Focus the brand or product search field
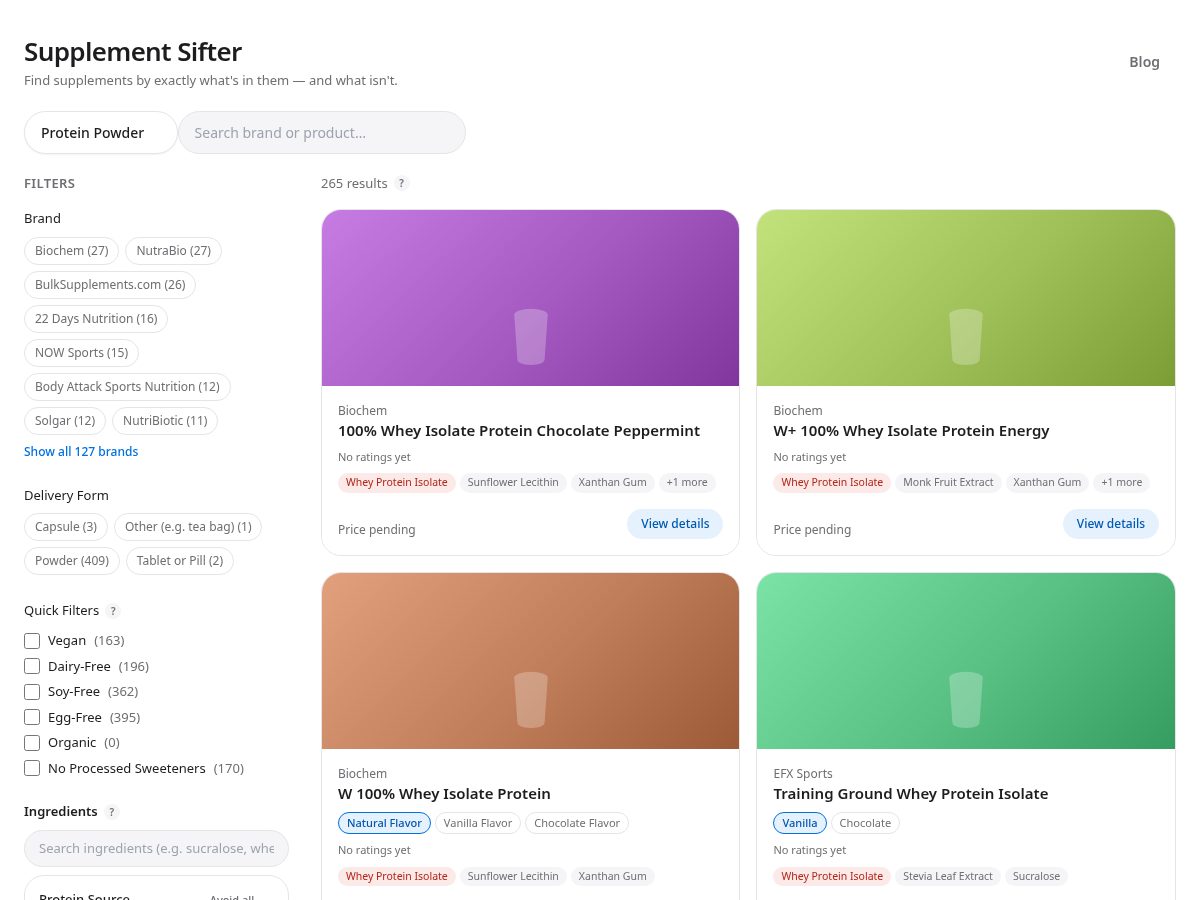The image size is (1200, 900). pos(322,132)
